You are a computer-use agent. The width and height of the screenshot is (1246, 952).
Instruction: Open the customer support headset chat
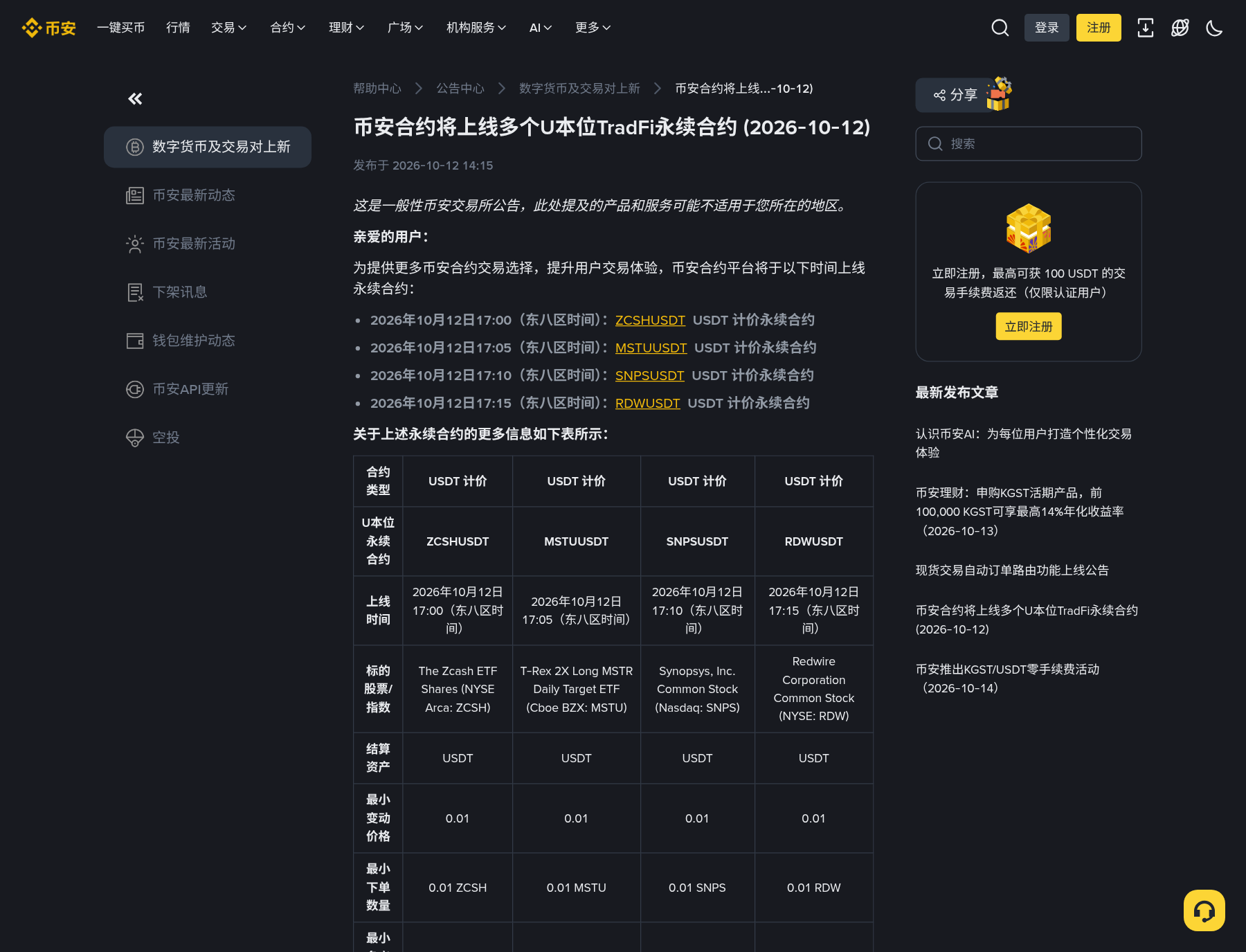coord(1204,910)
